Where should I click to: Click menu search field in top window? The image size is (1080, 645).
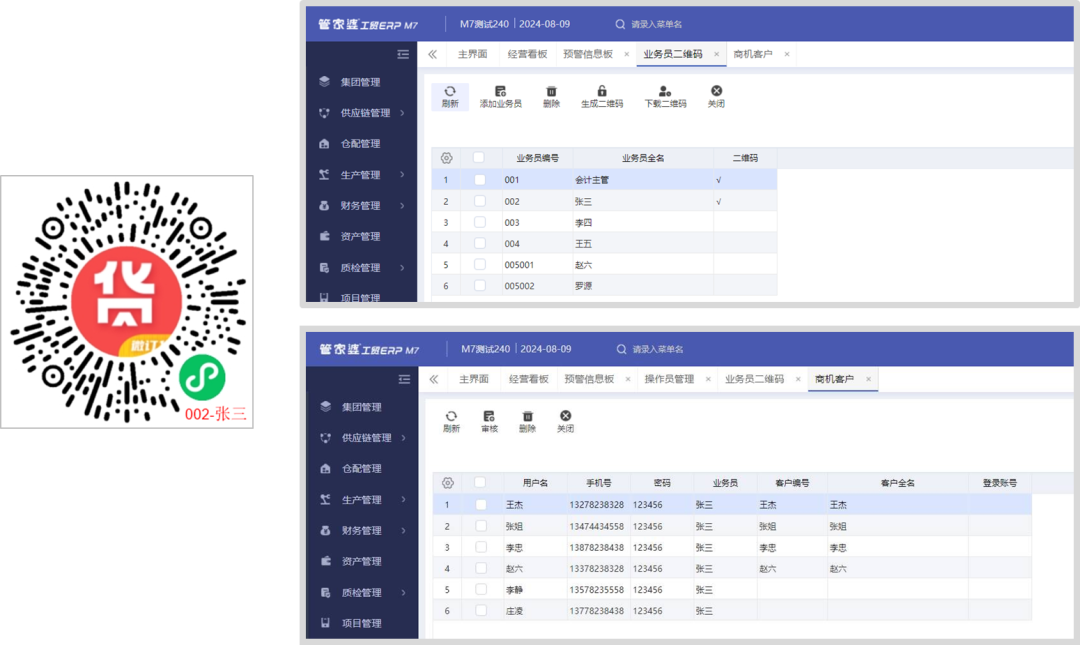(656, 24)
